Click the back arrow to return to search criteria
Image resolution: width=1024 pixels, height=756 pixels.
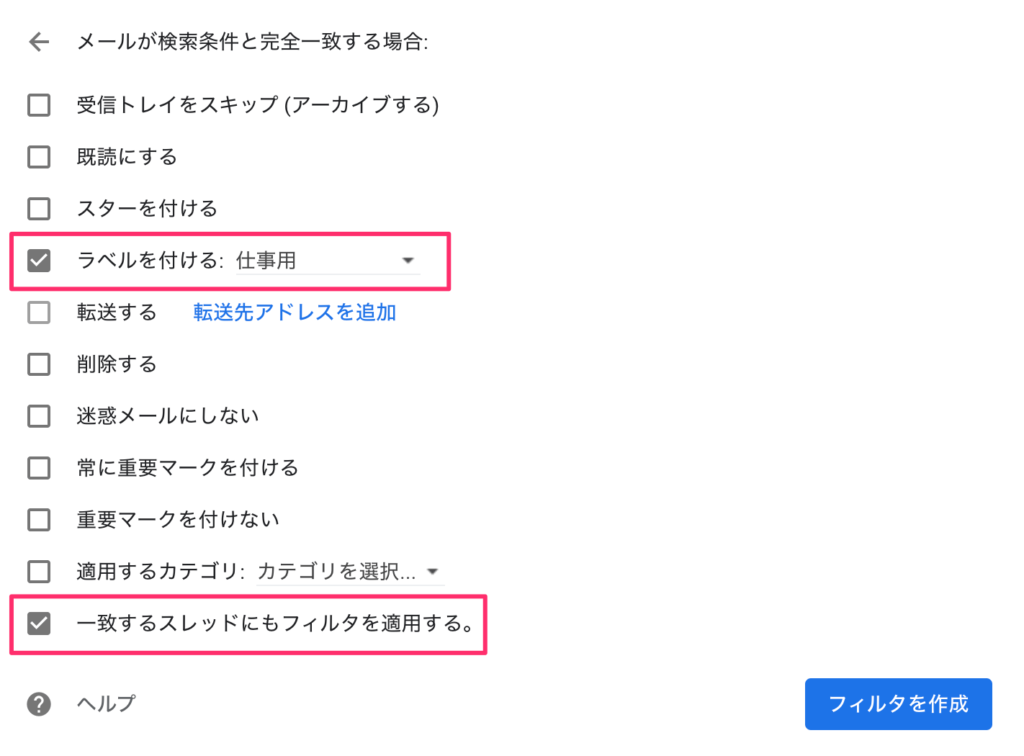(x=38, y=42)
